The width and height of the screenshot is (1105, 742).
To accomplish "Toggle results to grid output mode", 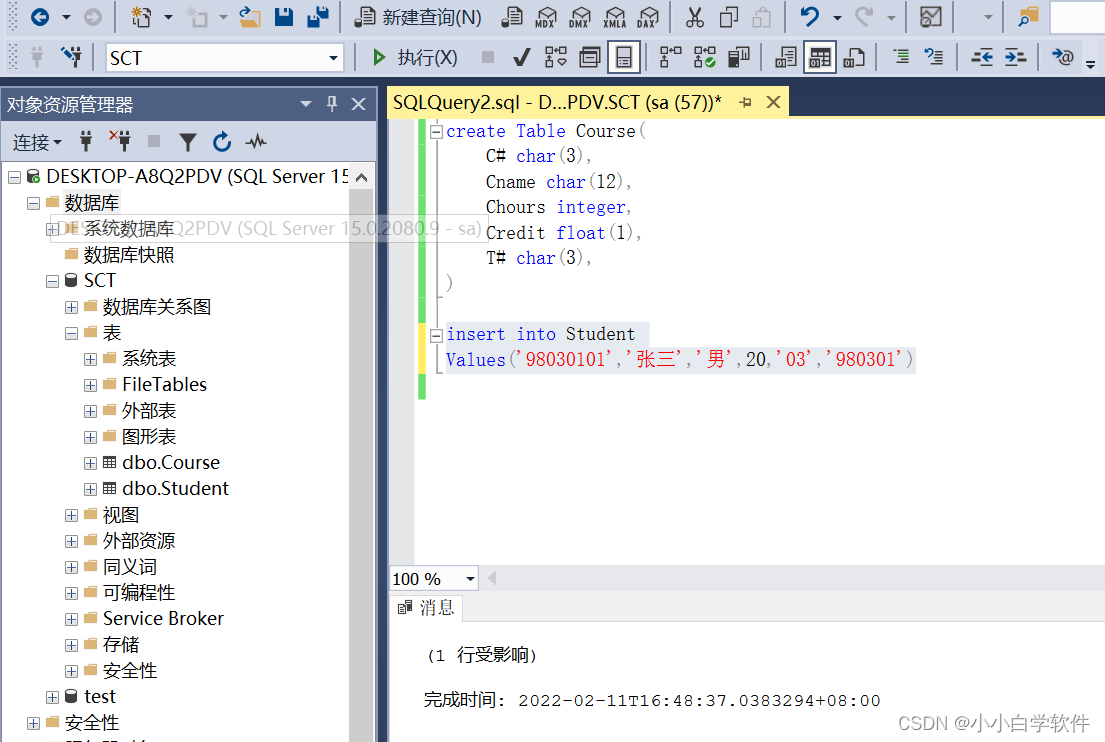I will tap(819, 58).
